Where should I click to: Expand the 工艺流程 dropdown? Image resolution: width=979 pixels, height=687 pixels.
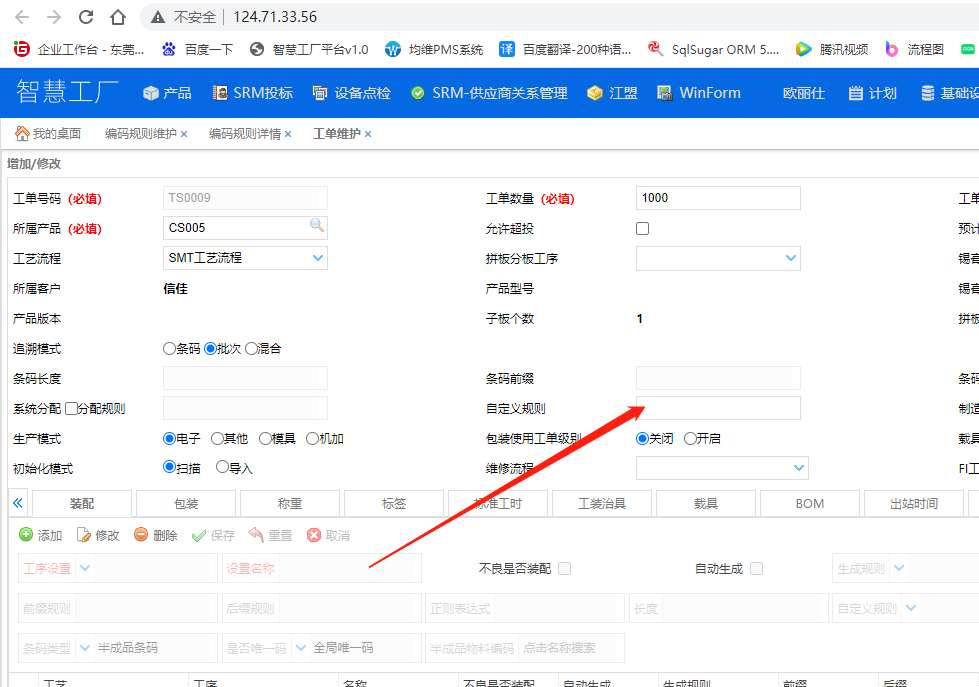[x=318, y=258]
